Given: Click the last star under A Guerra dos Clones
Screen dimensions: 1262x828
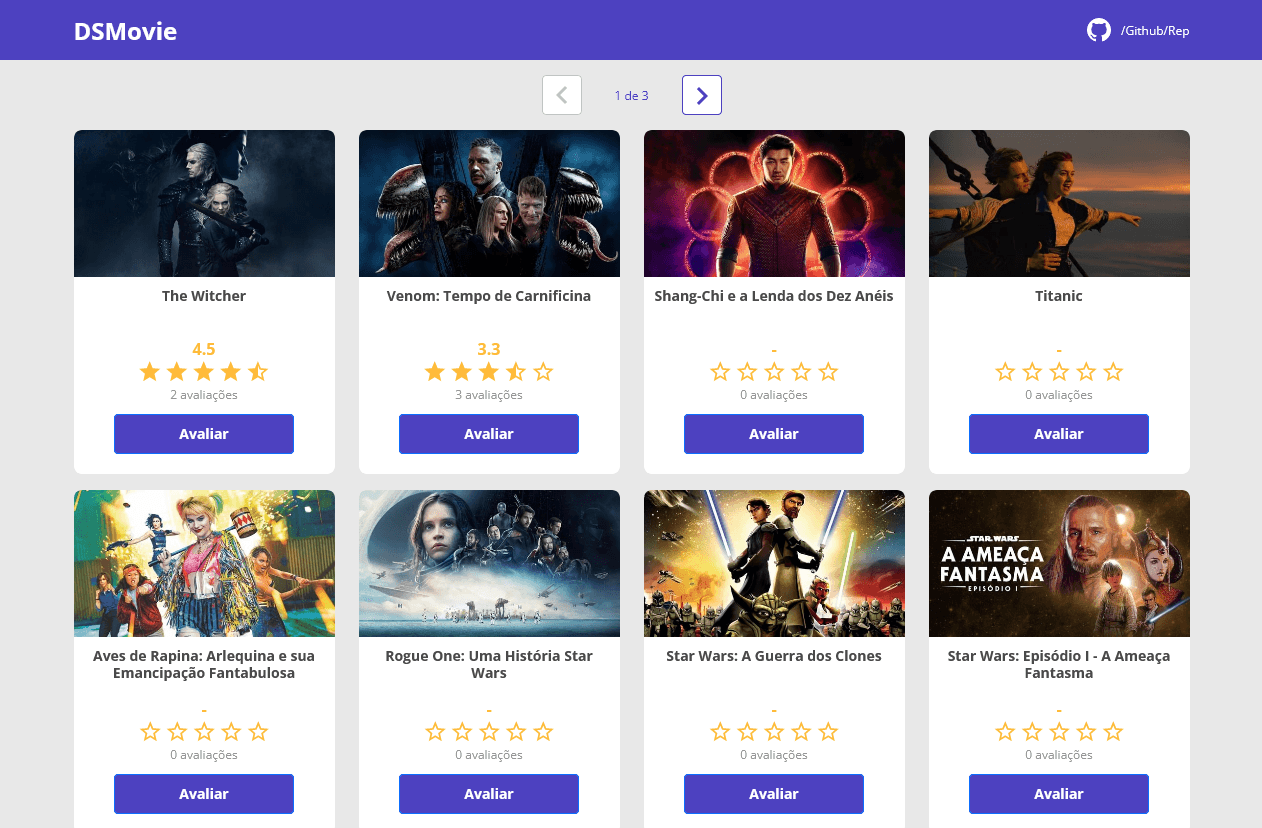Looking at the screenshot, I should click(828, 732).
